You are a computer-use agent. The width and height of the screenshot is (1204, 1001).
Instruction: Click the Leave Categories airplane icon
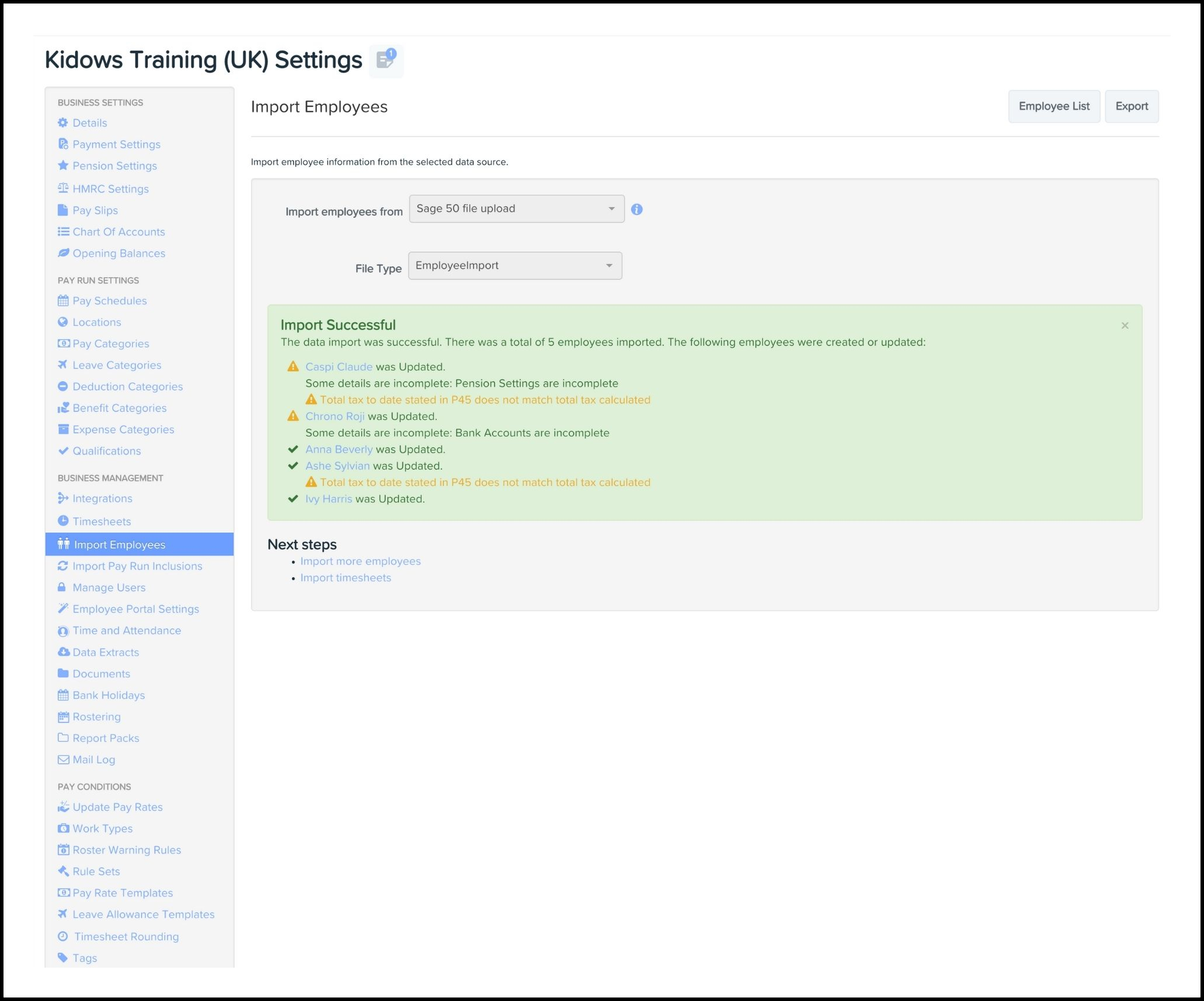(63, 365)
